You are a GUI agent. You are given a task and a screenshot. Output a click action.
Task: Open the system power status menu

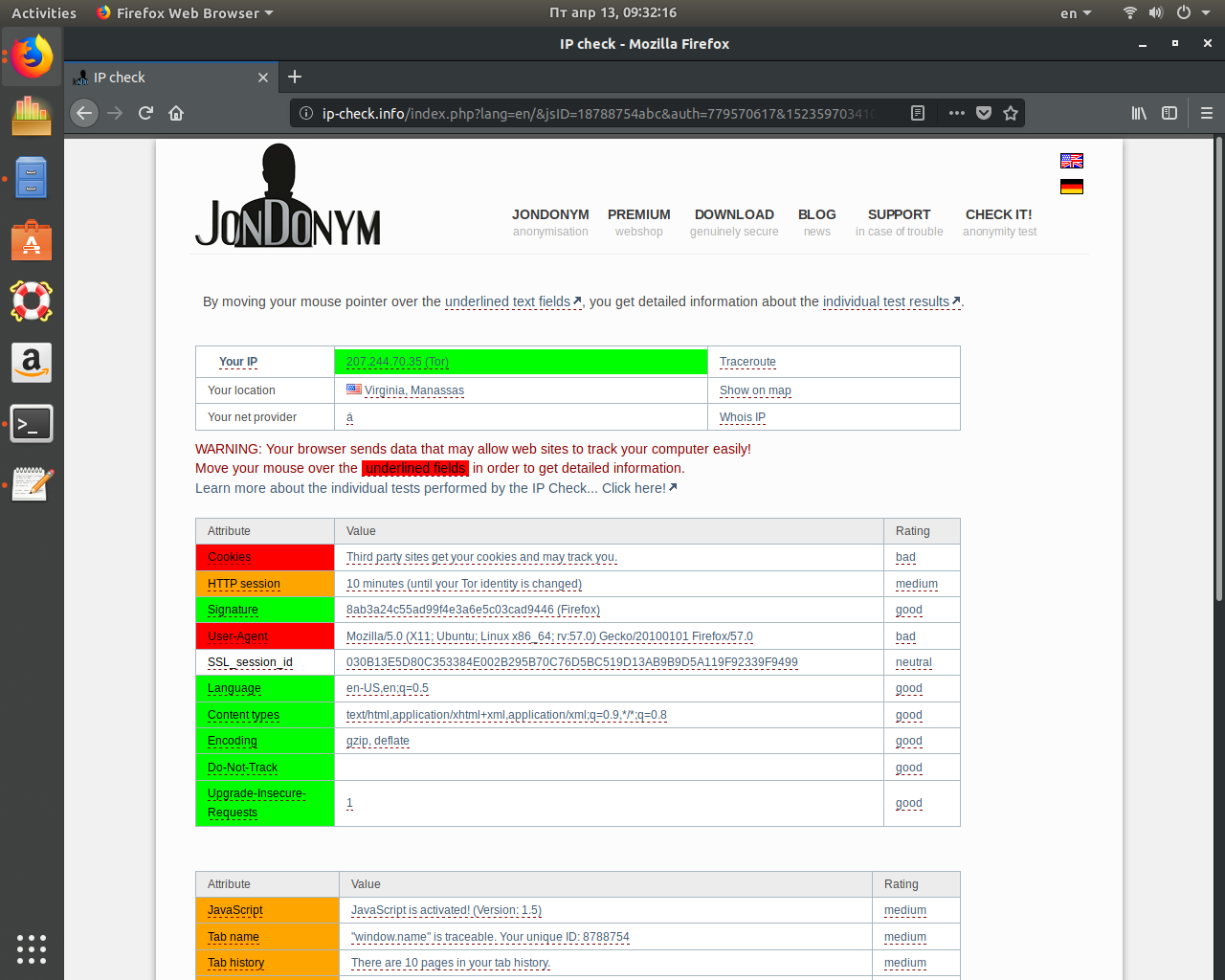pyautogui.click(x=1188, y=13)
